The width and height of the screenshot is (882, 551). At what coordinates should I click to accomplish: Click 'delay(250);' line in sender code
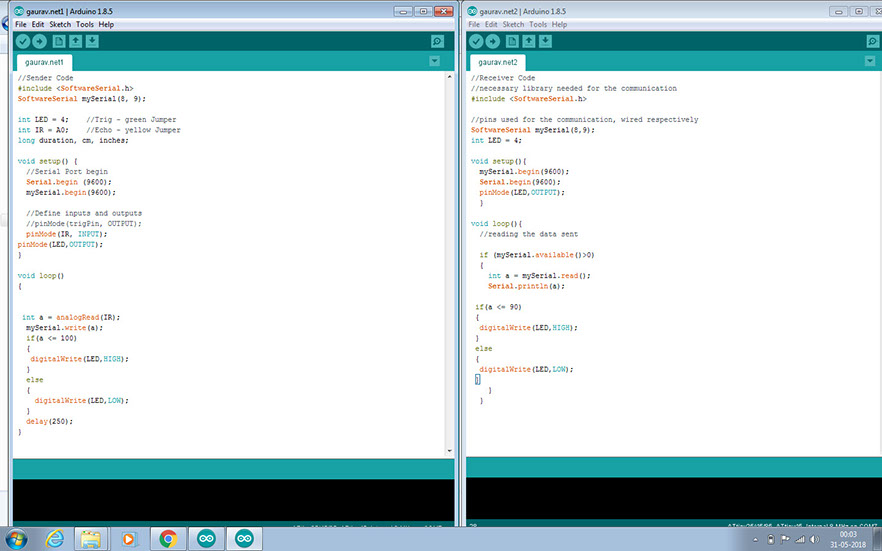pos(50,421)
